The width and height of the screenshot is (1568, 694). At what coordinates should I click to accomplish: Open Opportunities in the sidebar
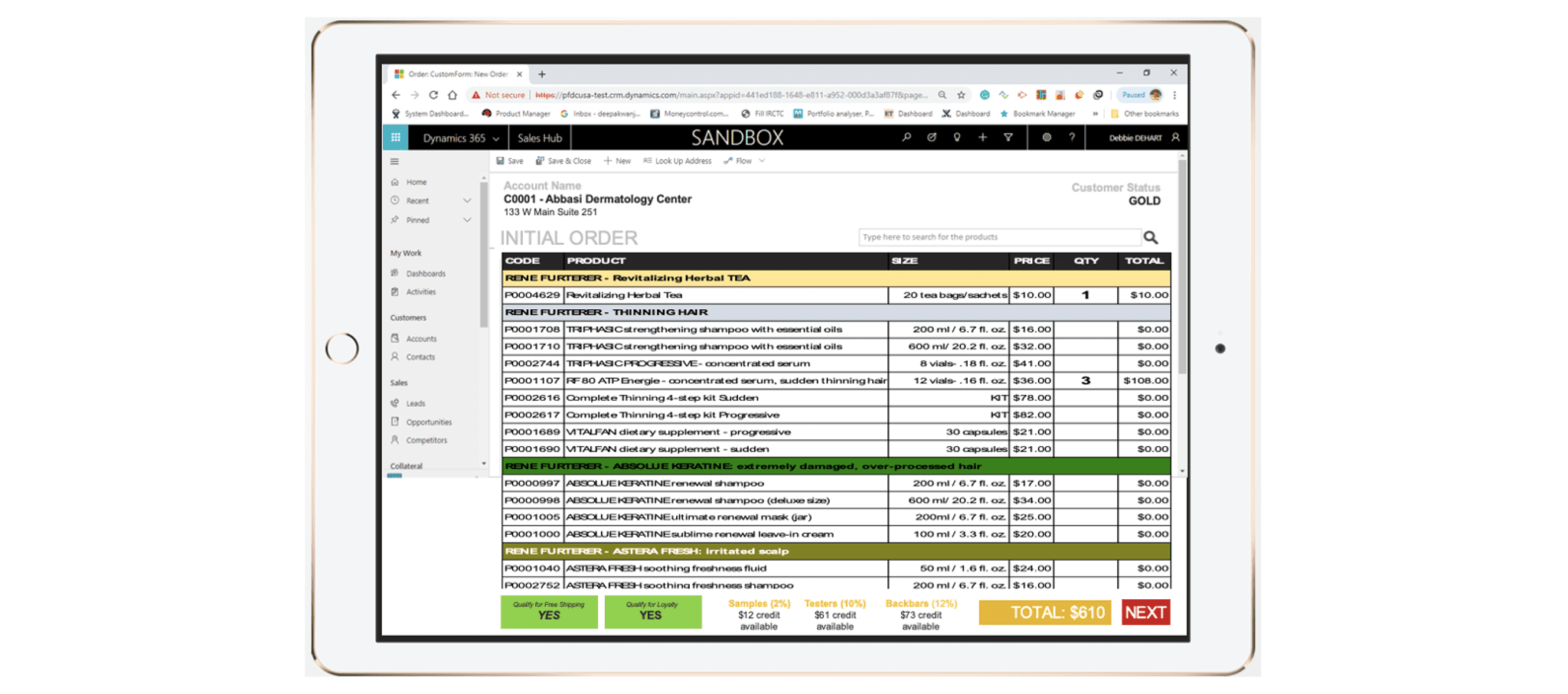429,422
